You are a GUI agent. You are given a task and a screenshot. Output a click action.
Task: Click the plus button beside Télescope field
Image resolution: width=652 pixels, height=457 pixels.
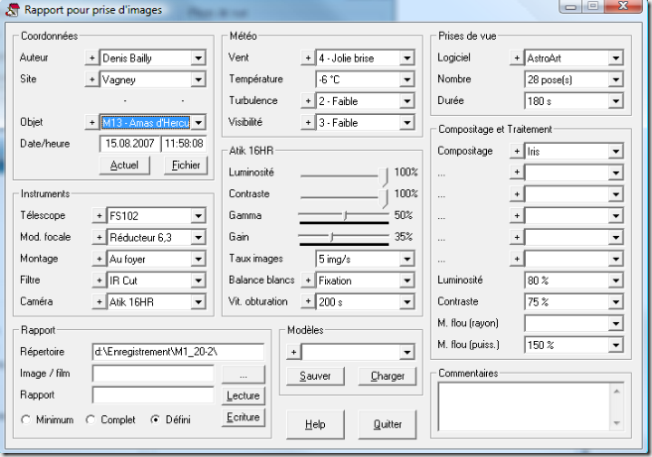click(x=98, y=215)
